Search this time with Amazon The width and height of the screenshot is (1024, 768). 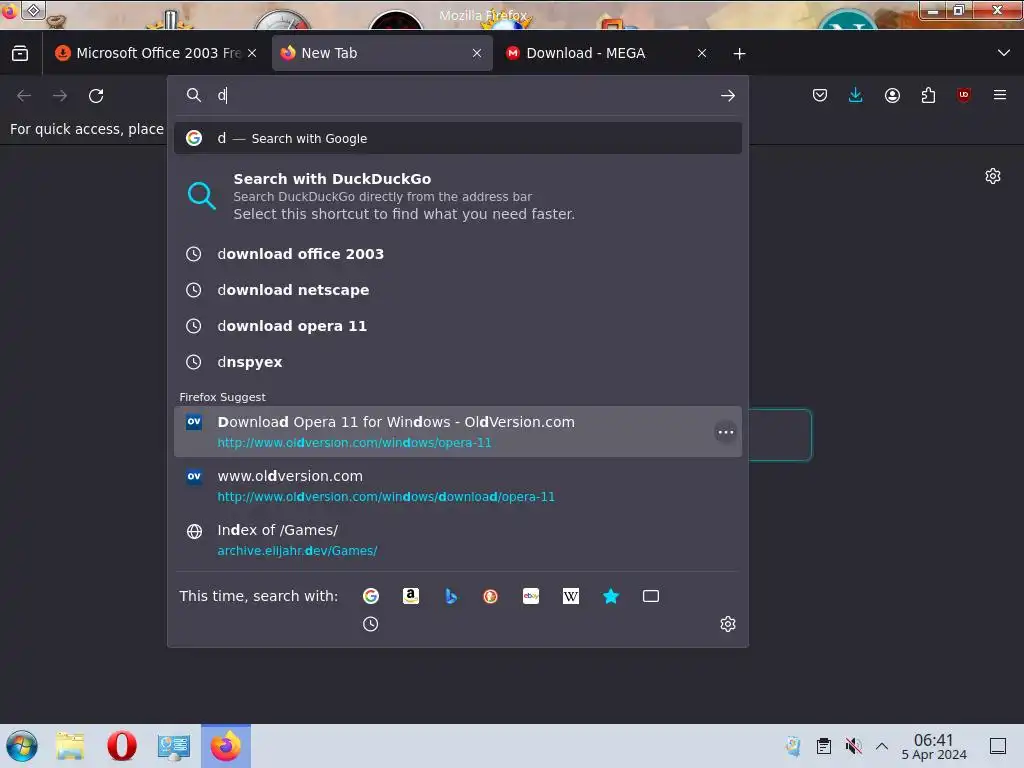tap(411, 596)
